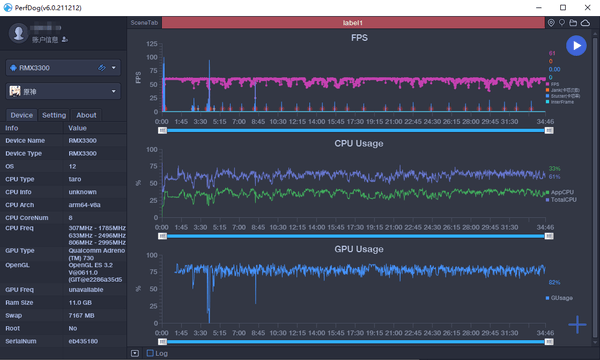Toggle the TotalCPU legend series
The image size is (600, 360).
point(561,200)
